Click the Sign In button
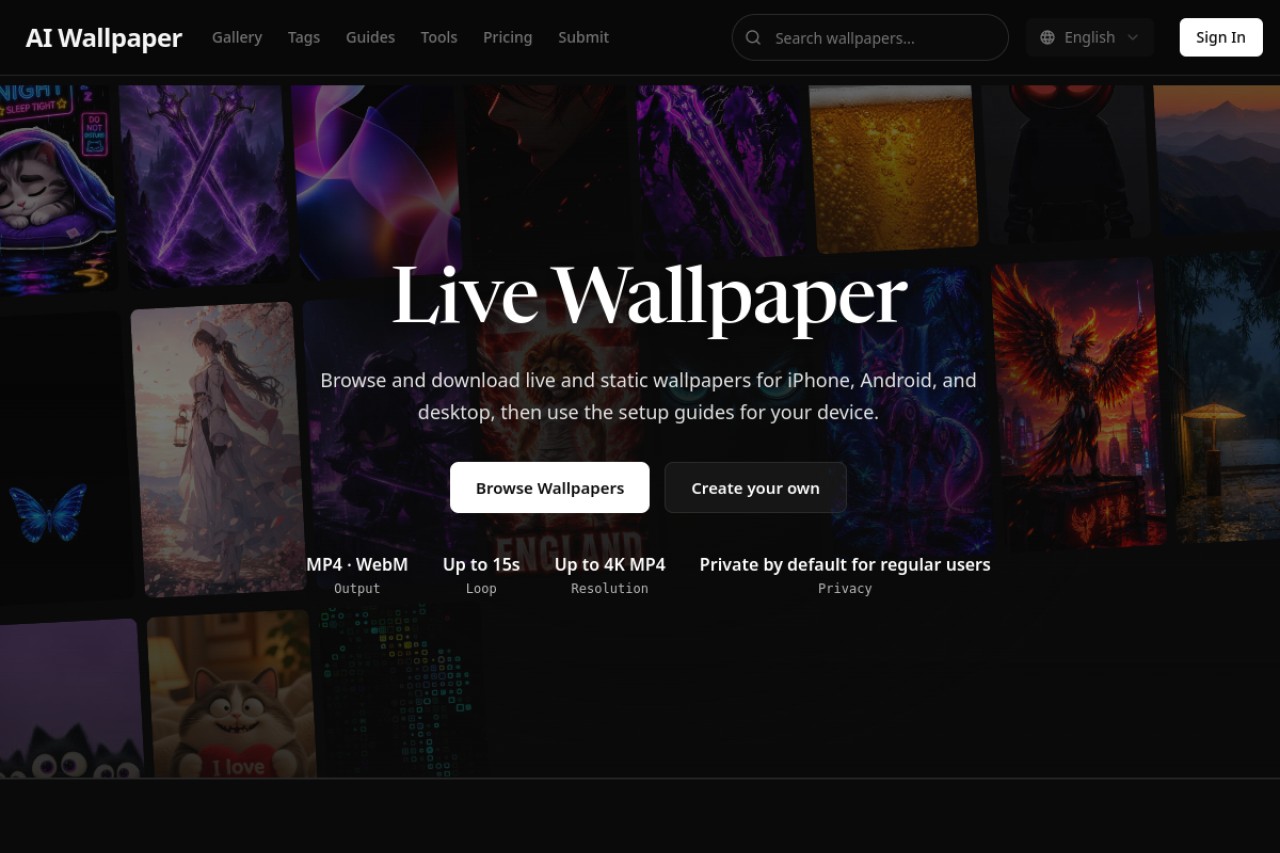The height and width of the screenshot is (853, 1280). tap(1221, 37)
